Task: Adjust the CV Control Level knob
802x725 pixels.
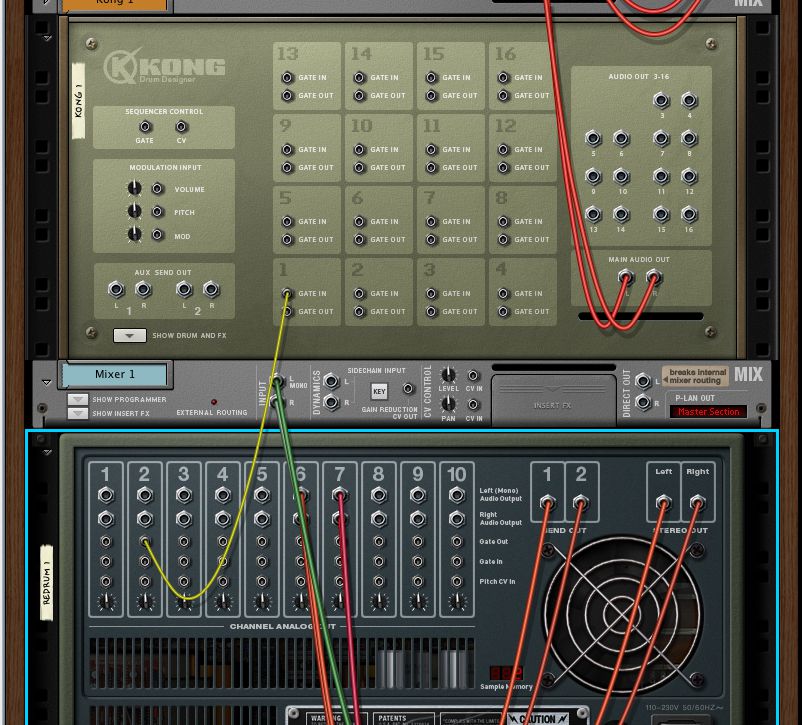Action: click(x=448, y=375)
